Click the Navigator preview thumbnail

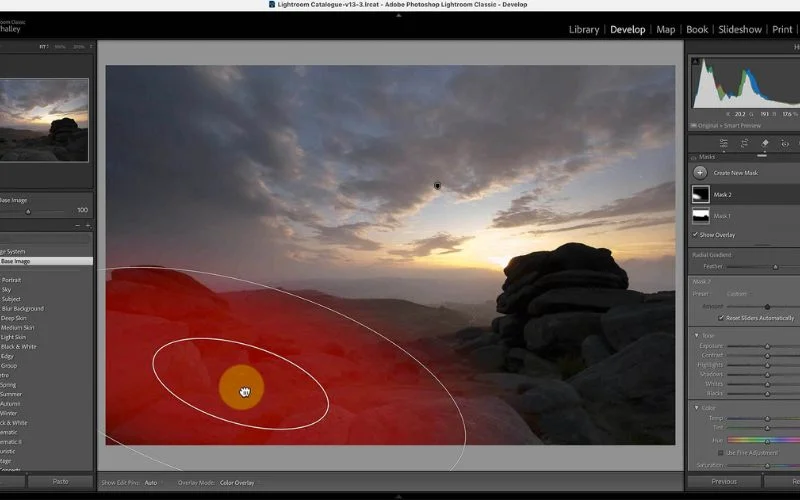(44, 120)
